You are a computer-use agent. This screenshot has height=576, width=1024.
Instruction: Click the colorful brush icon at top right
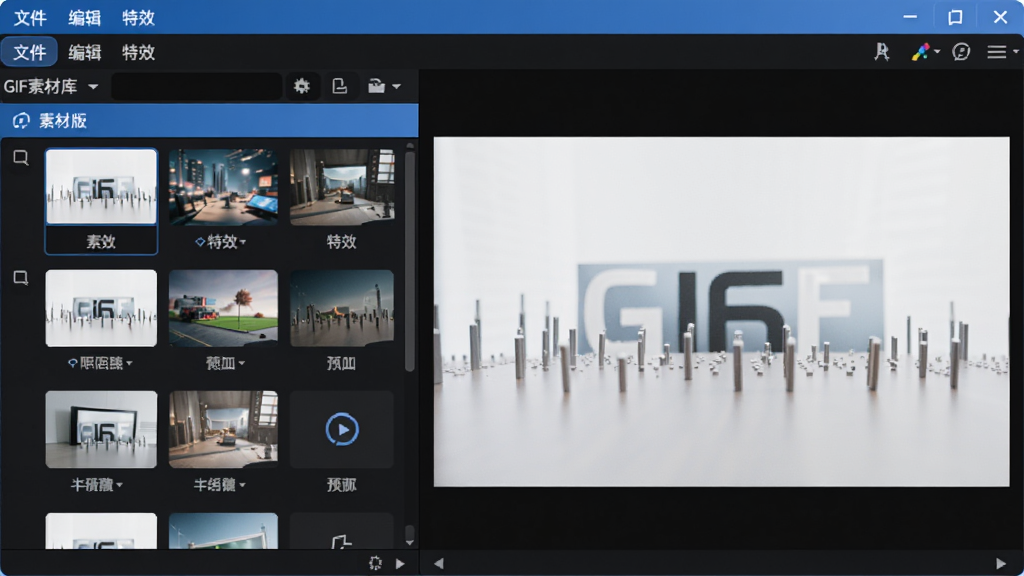pyautogui.click(x=921, y=52)
